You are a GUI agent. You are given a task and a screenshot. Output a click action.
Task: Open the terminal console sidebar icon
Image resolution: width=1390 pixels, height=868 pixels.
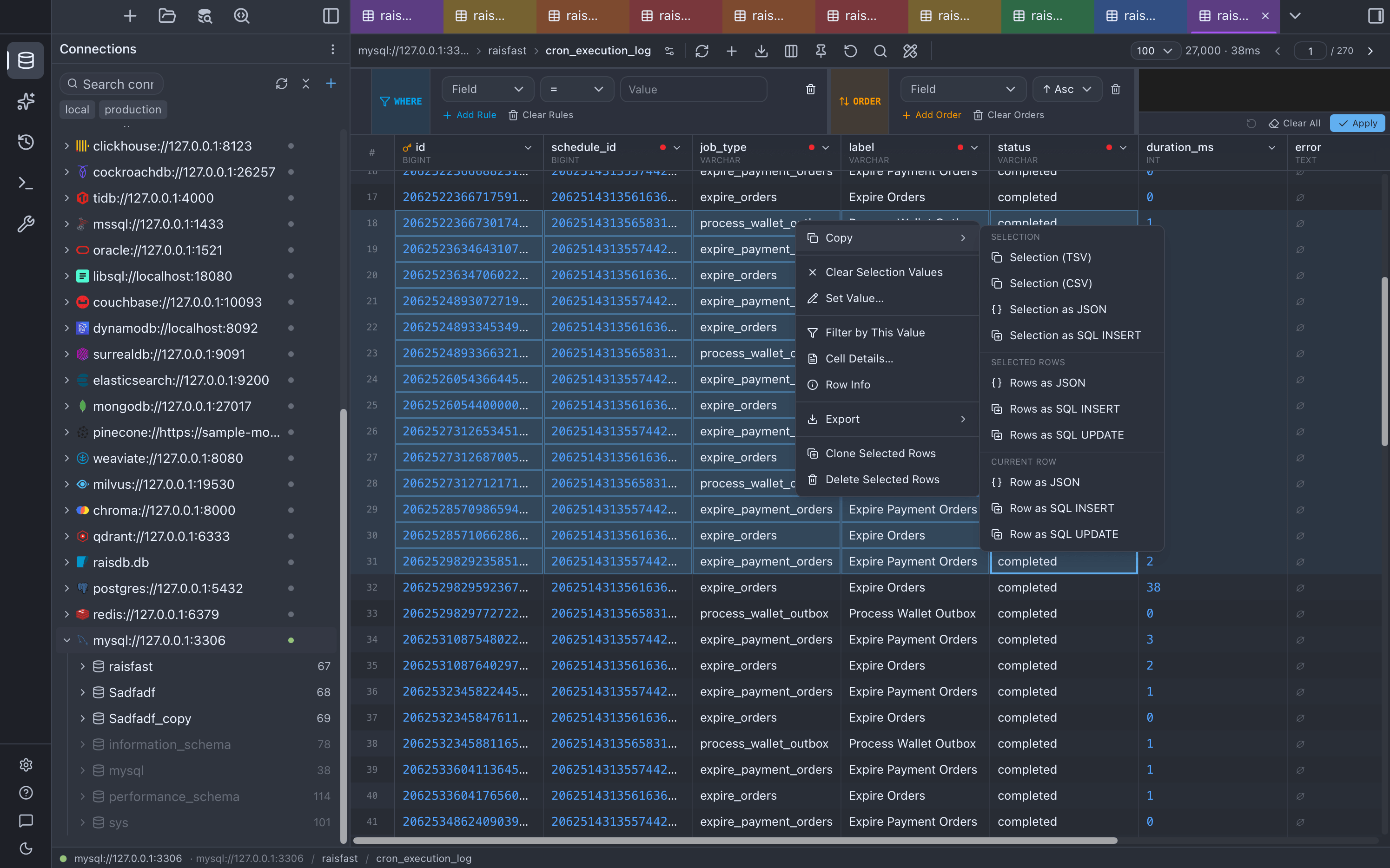(x=25, y=183)
